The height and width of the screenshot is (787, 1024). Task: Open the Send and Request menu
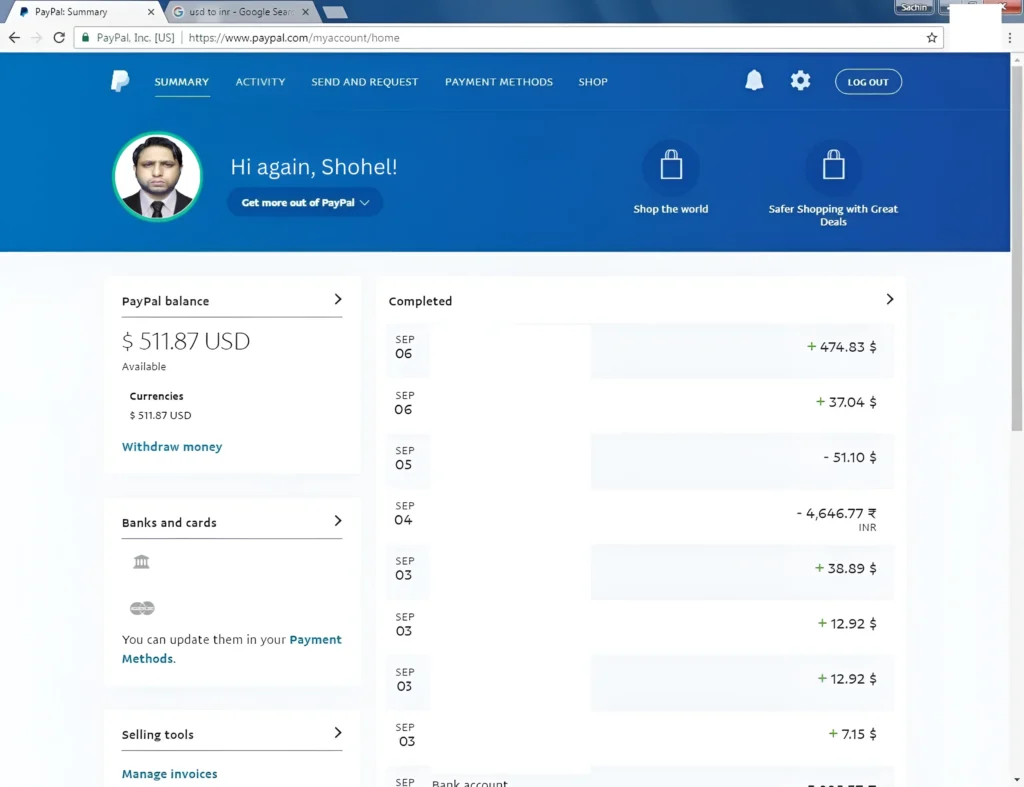364,82
